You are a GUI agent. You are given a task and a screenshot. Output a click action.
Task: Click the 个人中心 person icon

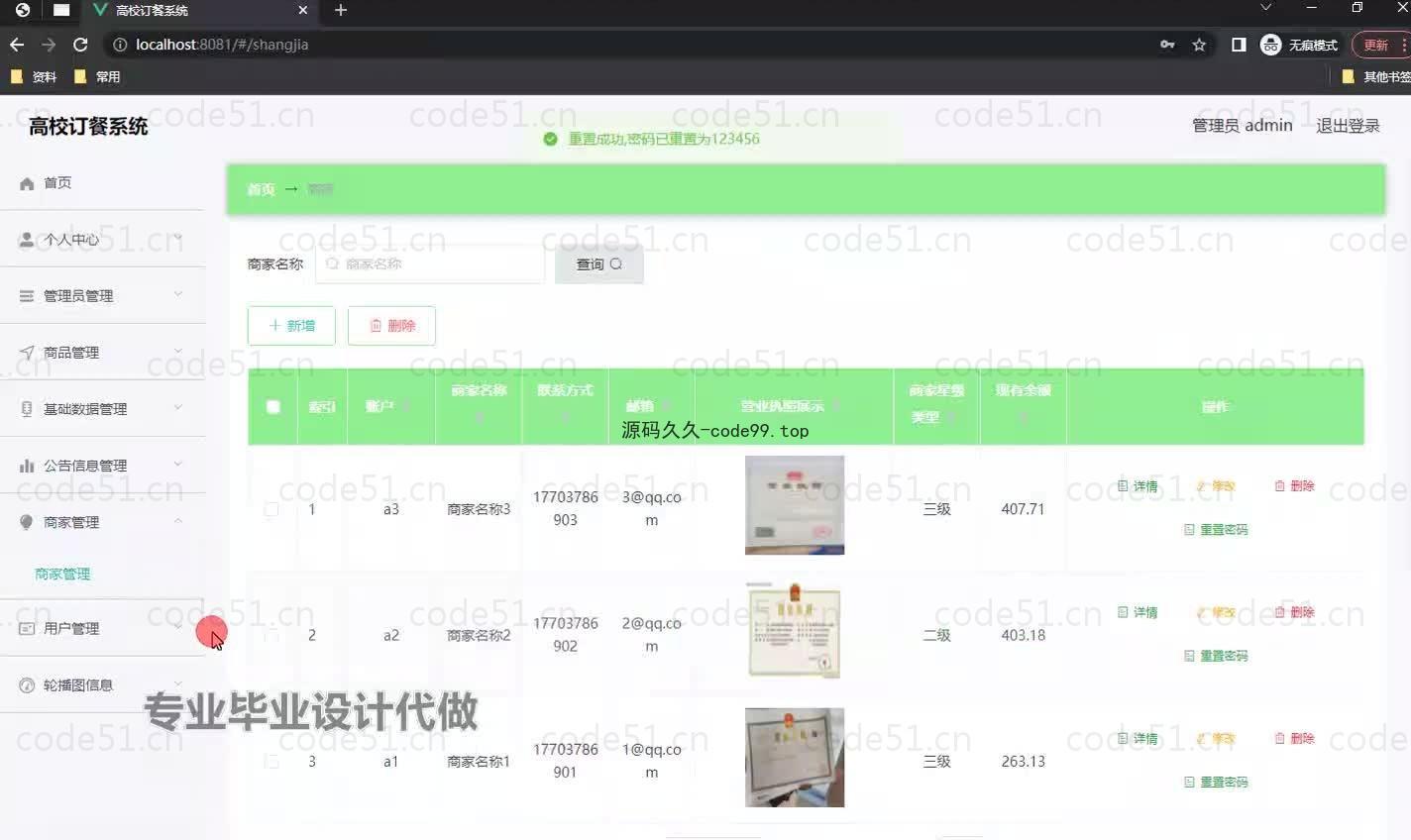click(x=27, y=240)
